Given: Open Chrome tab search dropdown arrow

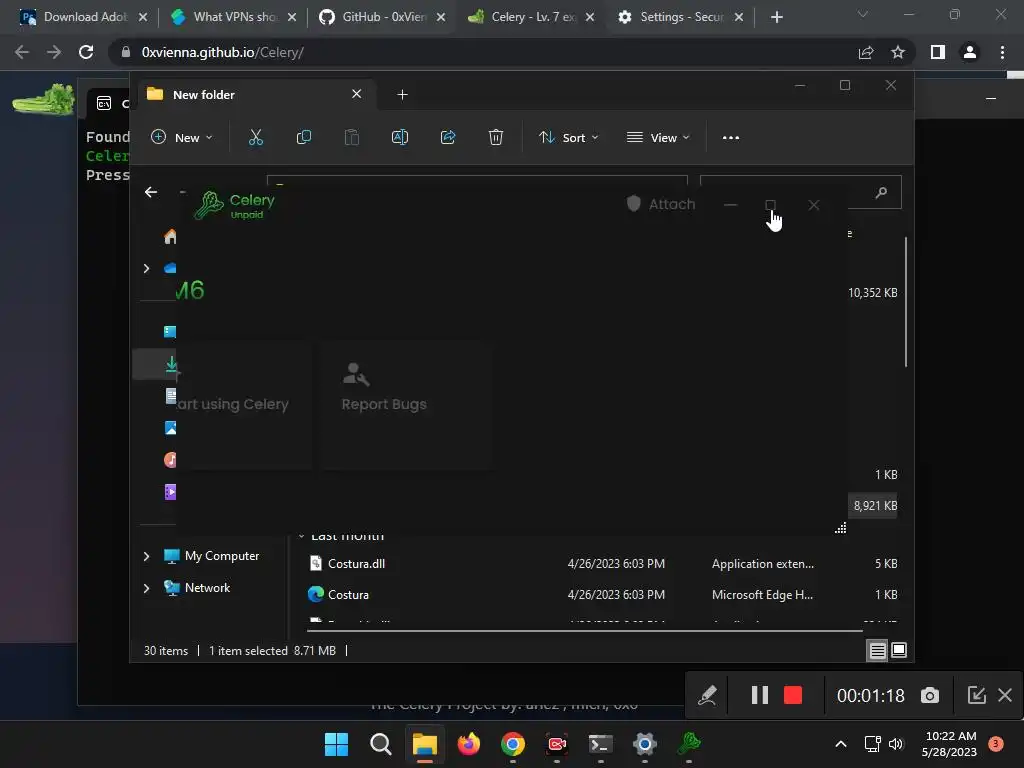Looking at the screenshot, I should coord(863,14).
